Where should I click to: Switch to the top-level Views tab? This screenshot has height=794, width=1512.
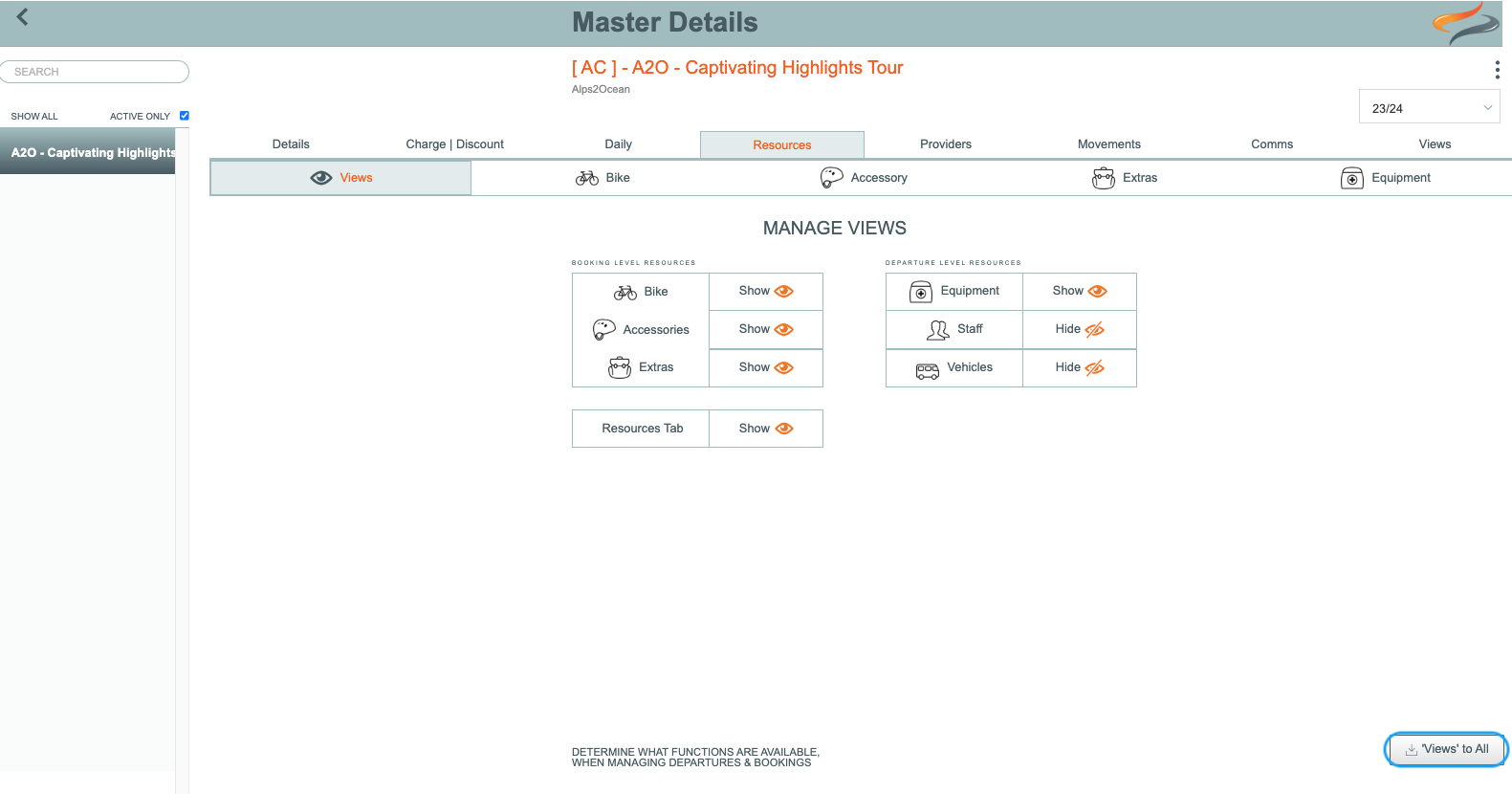click(x=1435, y=144)
